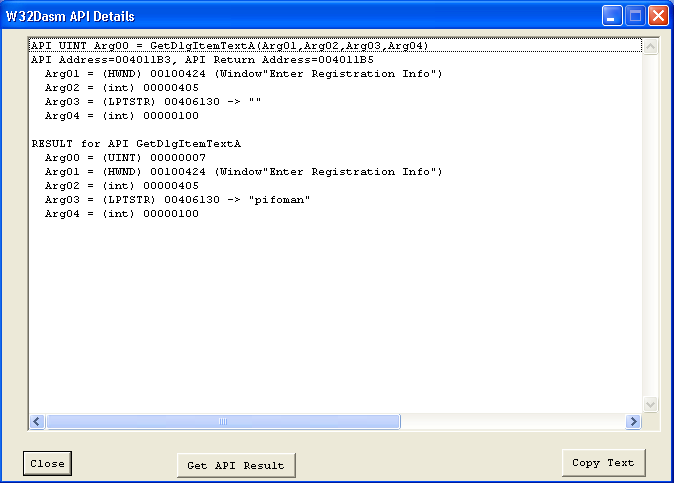Screen dimensions: 674x483
Task: Click the first Arg02 = (int) 00000405 line
Action: pyautogui.click(x=122, y=88)
